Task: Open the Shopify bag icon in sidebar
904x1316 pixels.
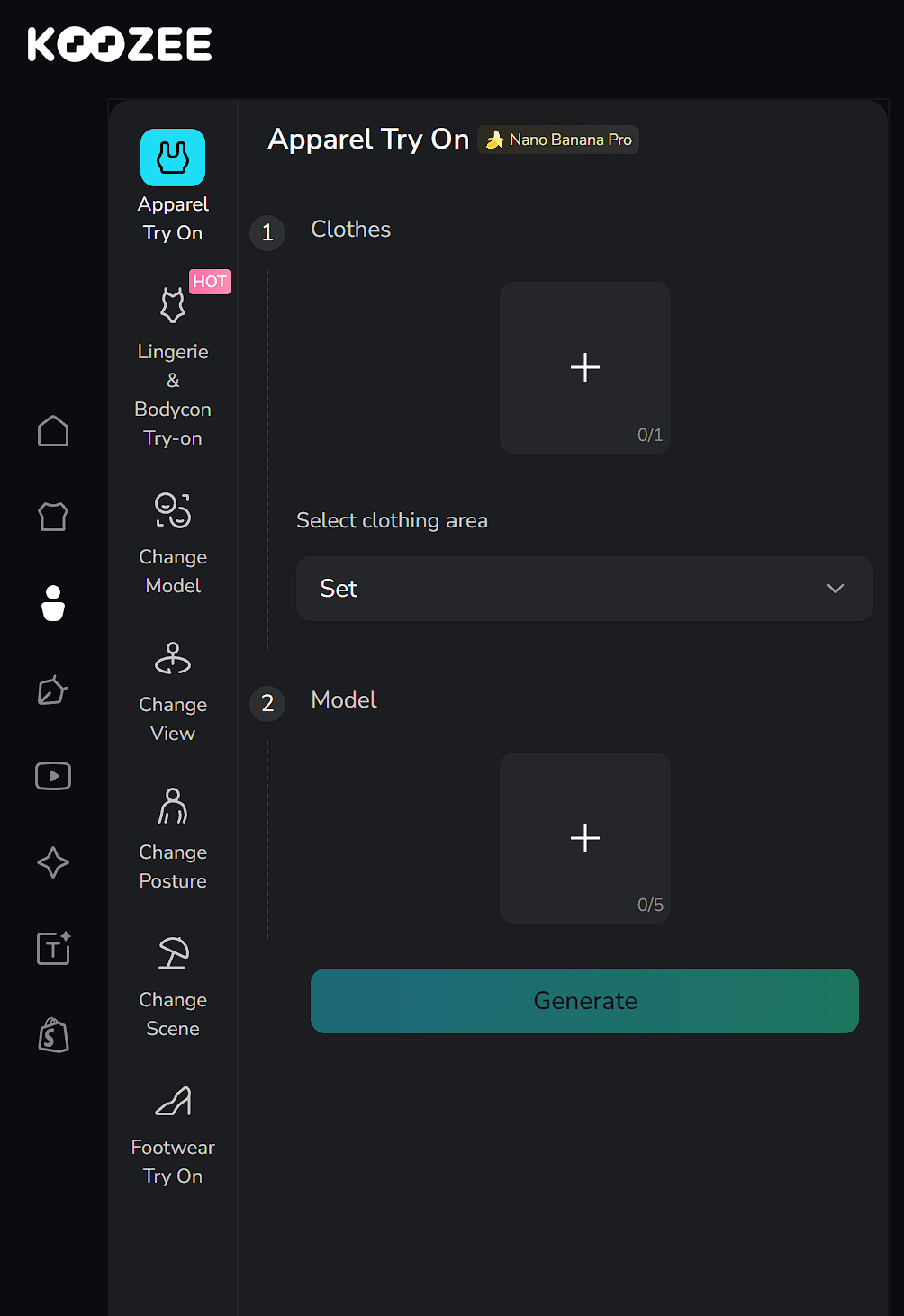Action: pyautogui.click(x=53, y=1035)
